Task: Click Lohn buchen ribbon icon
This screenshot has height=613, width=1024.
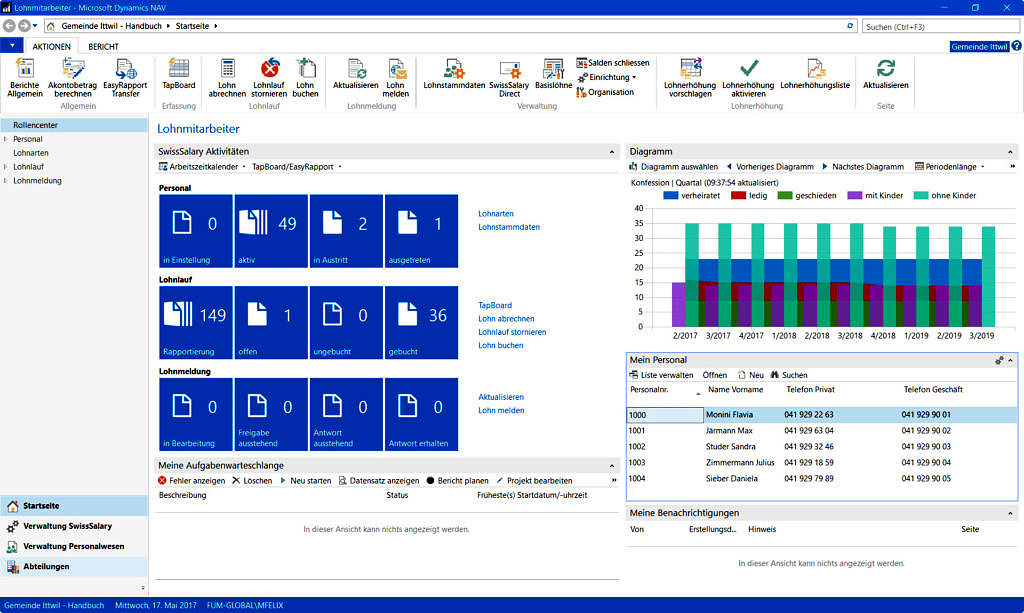Action: tap(305, 68)
